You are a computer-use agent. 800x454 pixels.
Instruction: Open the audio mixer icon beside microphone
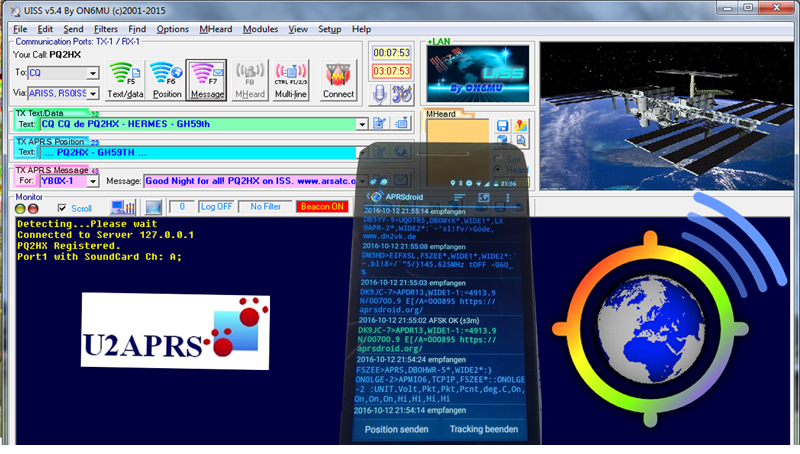(402, 94)
